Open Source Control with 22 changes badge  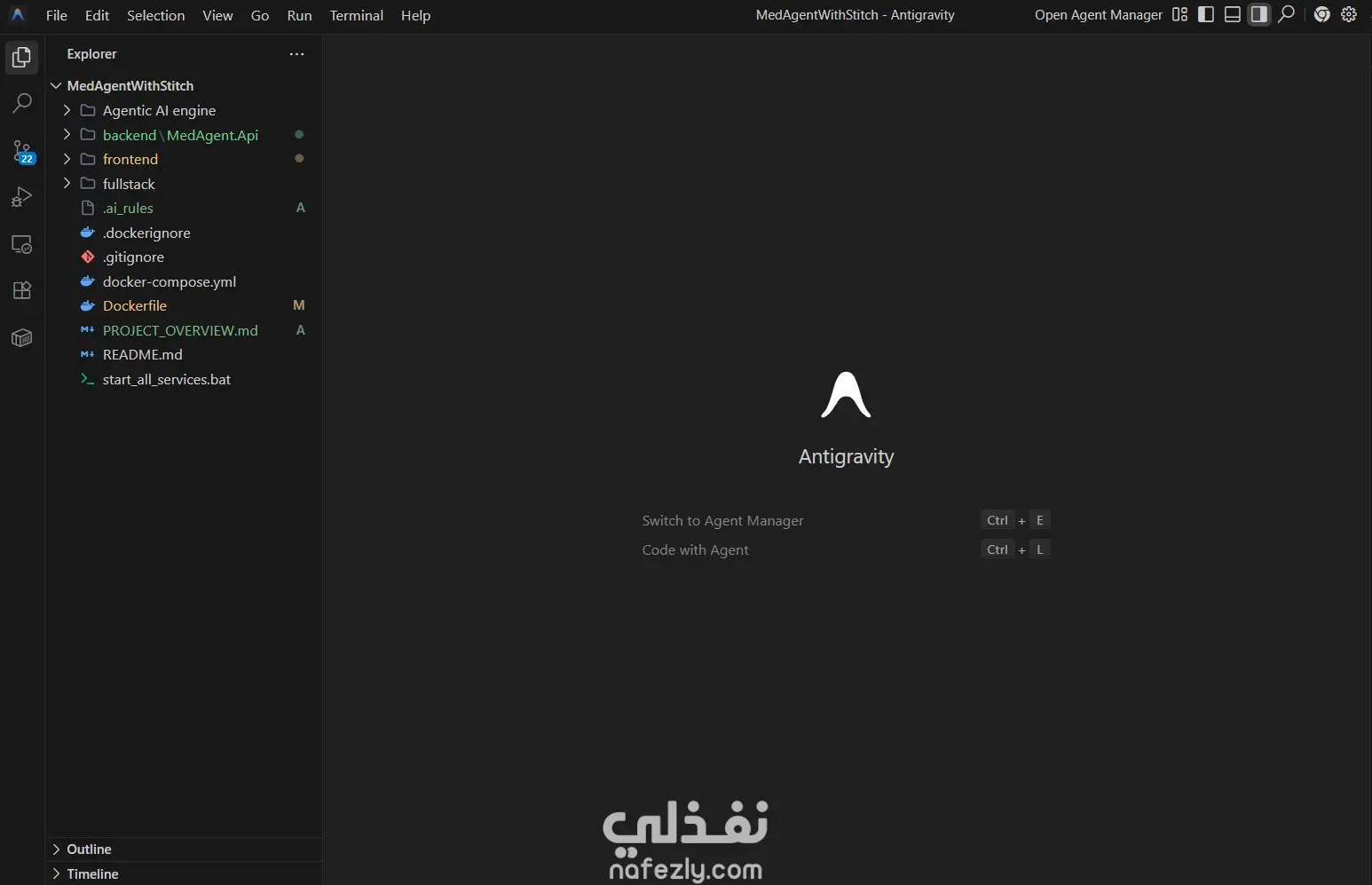tap(22, 151)
